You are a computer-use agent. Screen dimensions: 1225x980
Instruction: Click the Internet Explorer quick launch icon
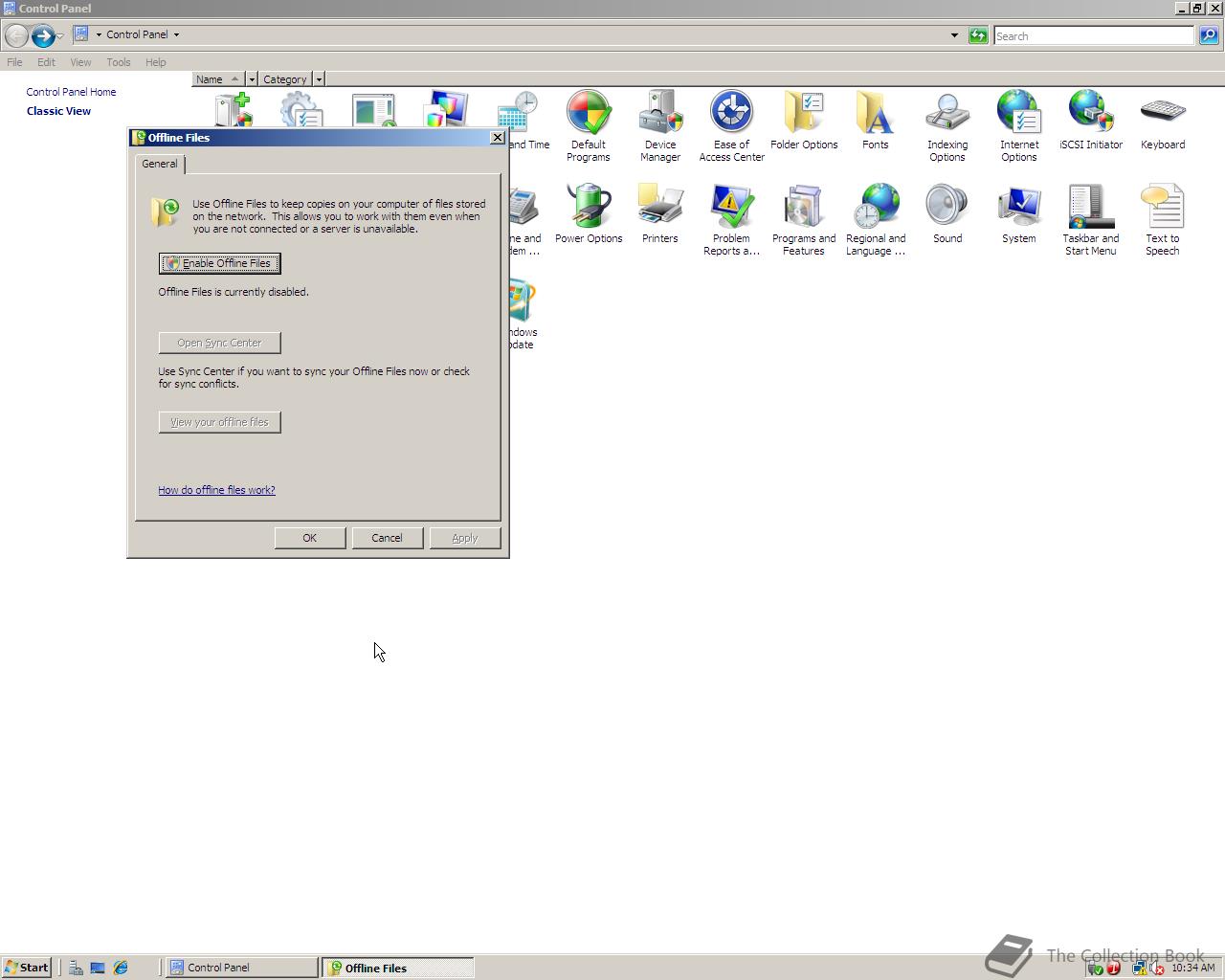[x=121, y=968]
